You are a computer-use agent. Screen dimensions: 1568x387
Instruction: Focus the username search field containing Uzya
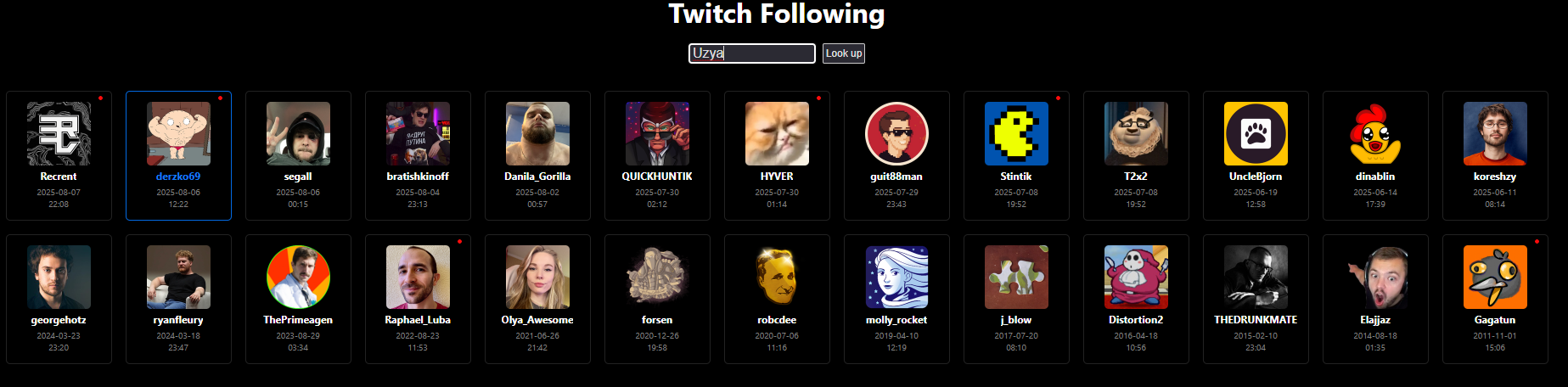click(x=751, y=53)
